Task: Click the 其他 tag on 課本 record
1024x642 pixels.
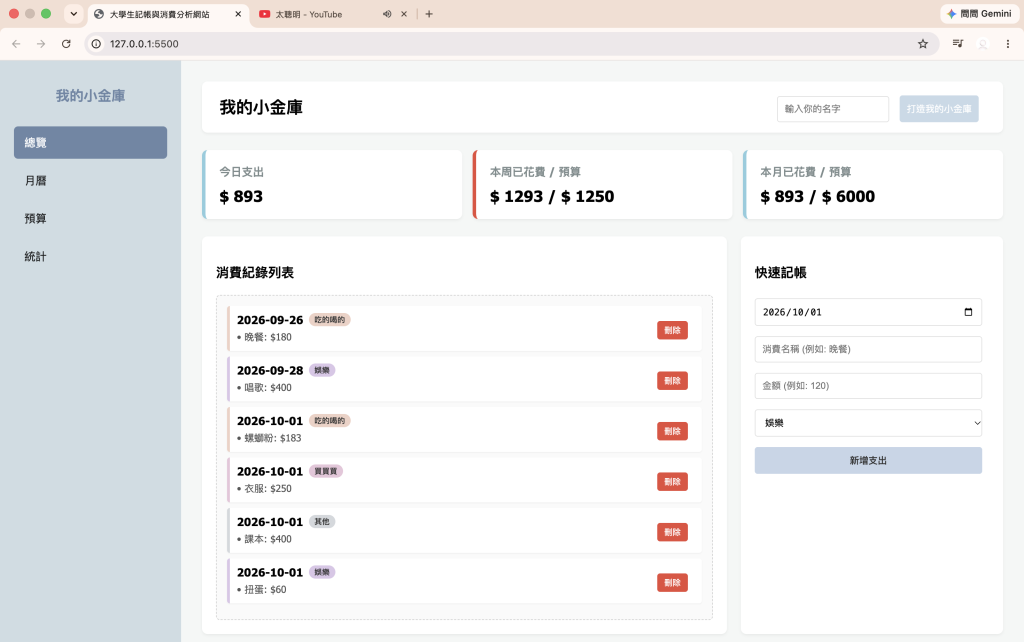Action: tap(322, 522)
